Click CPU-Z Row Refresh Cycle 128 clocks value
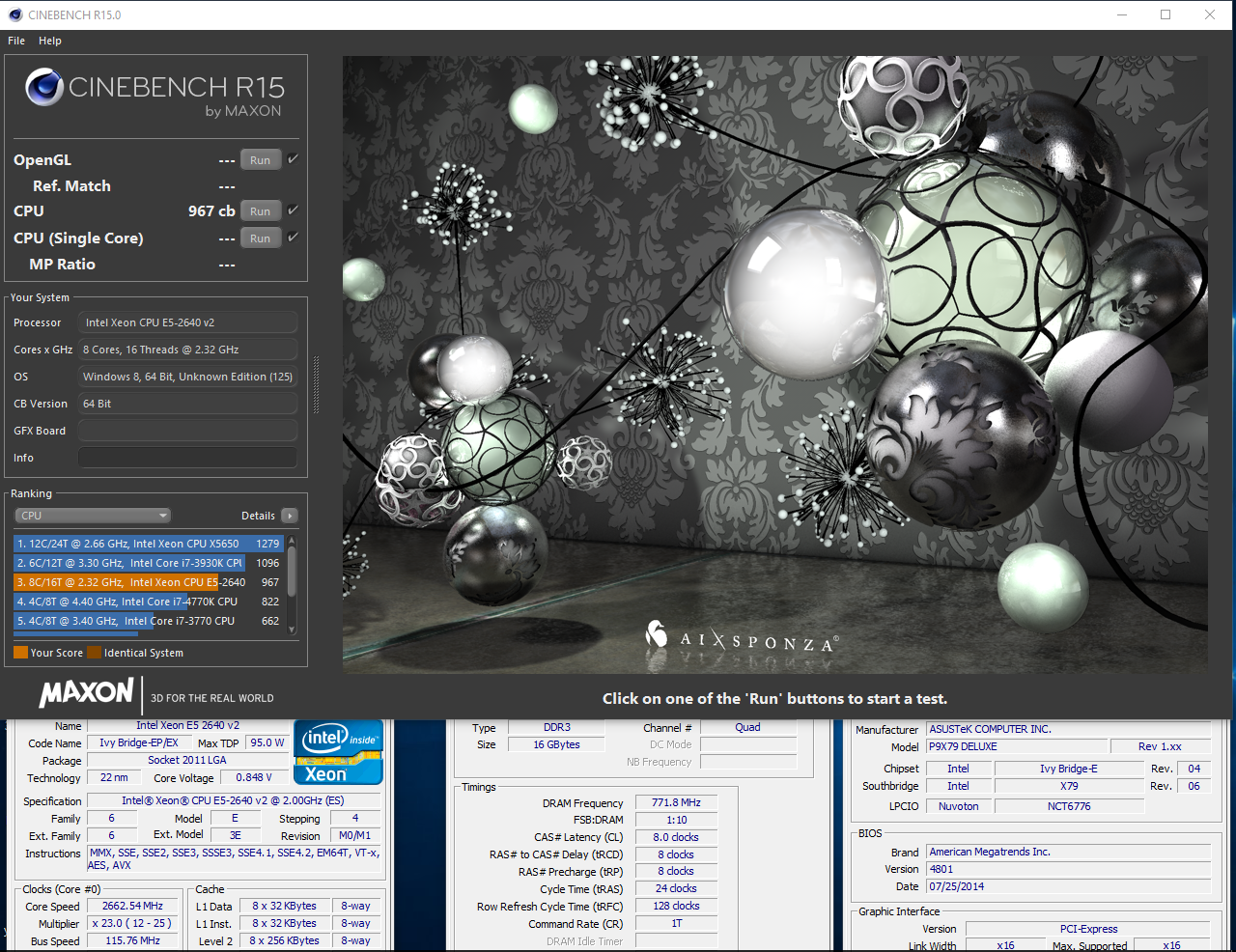 click(676, 906)
